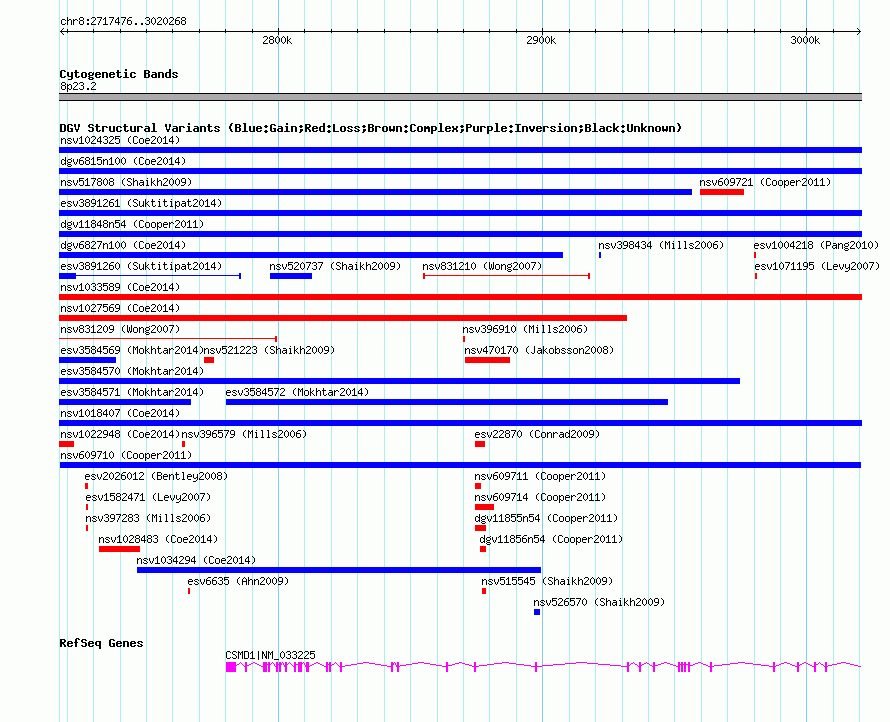Click the chr8:2717476..3020268 coordinate label

pyautogui.click(x=123, y=21)
